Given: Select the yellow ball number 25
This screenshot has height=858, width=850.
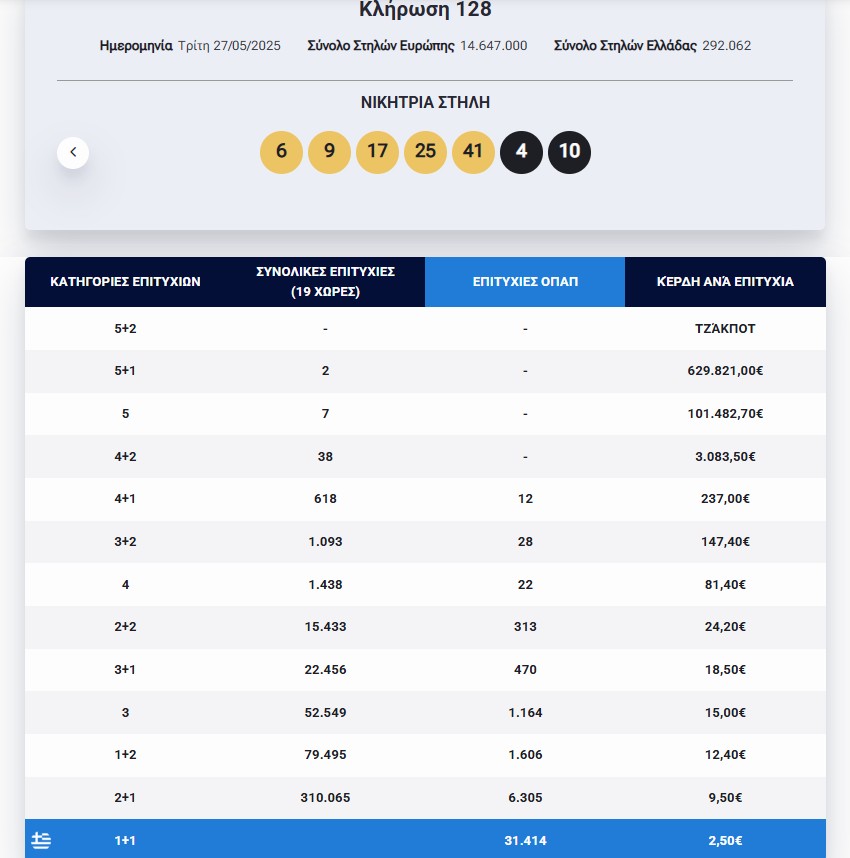Looking at the screenshot, I should pos(425,152).
